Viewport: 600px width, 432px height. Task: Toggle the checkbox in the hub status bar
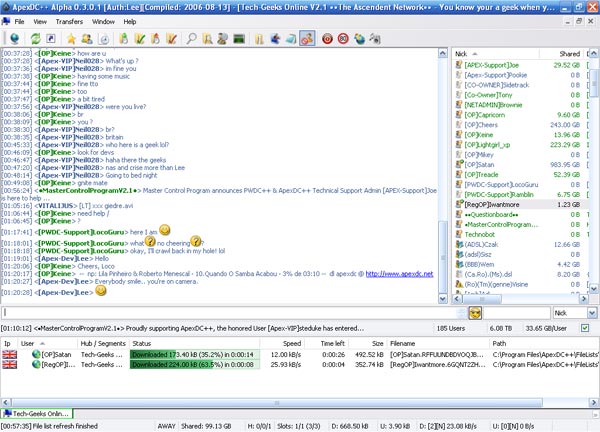point(585,328)
